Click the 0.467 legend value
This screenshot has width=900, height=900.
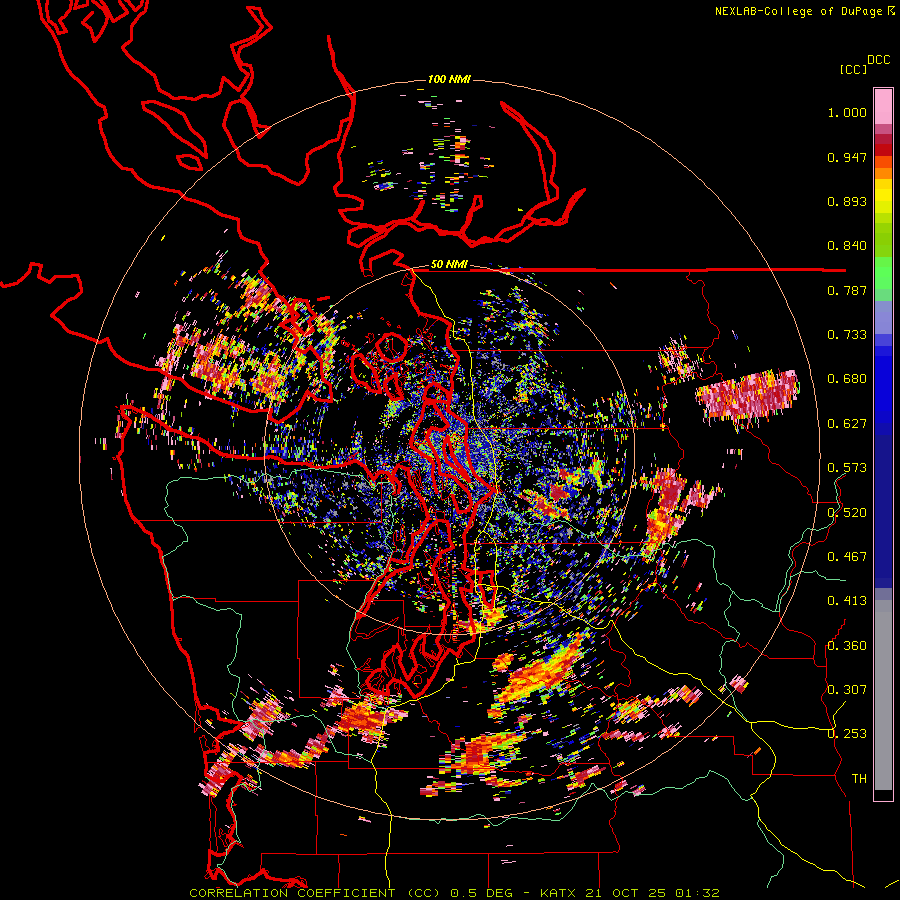[x=847, y=557]
